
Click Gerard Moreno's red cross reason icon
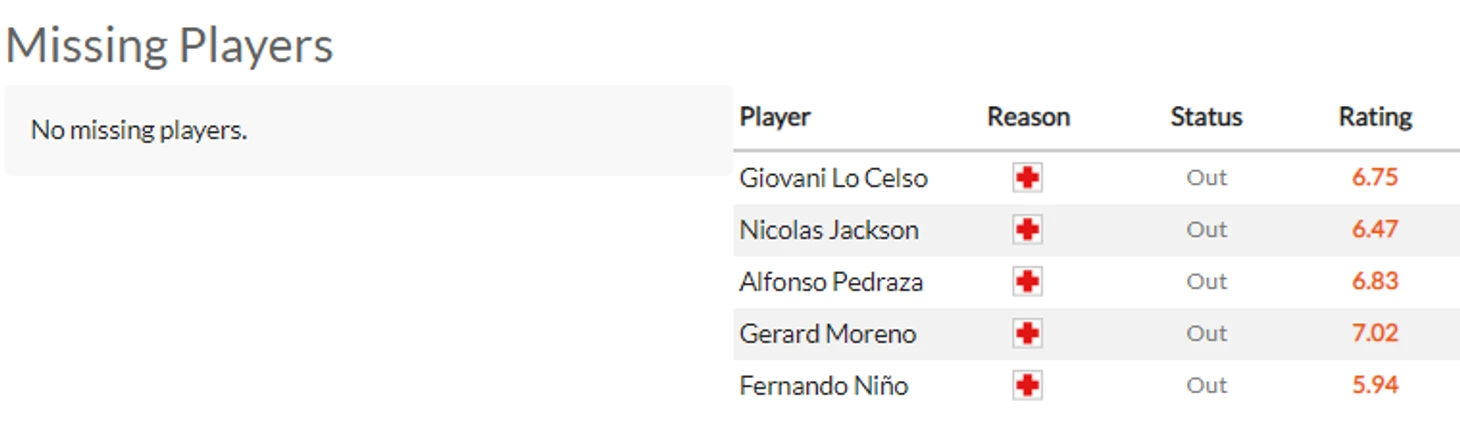pos(1027,334)
